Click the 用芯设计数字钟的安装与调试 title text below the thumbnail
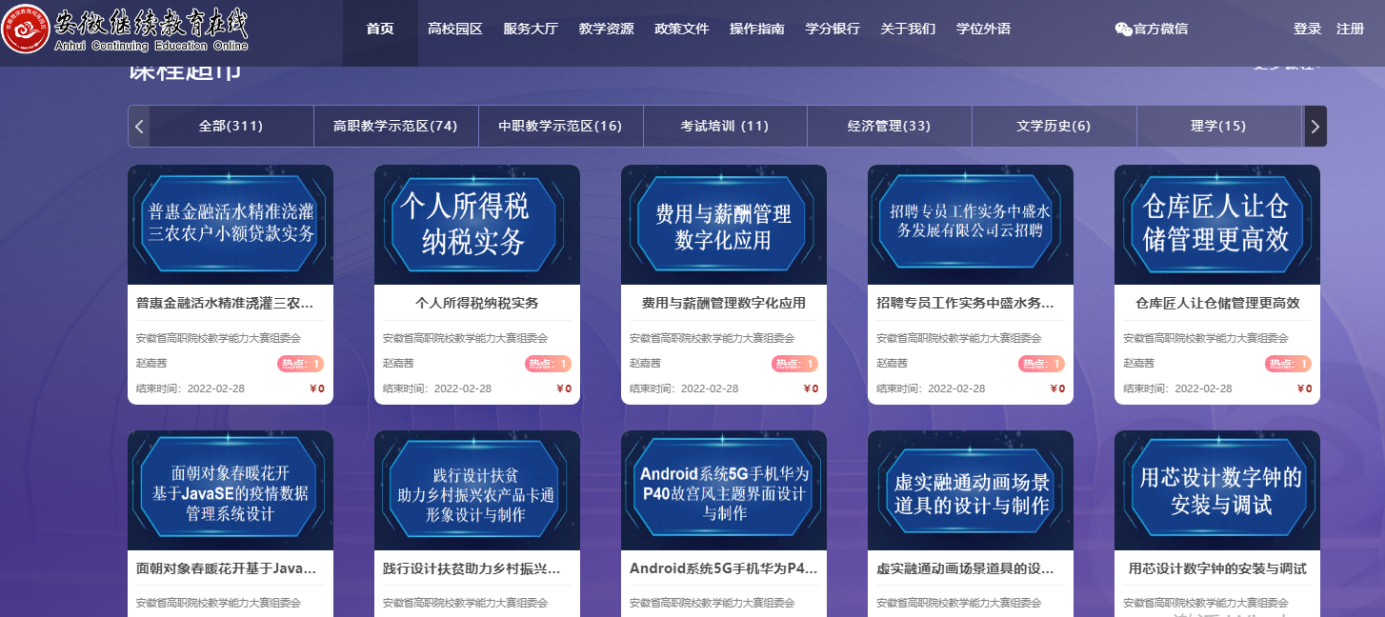The height and width of the screenshot is (617, 1385). coord(1218,568)
